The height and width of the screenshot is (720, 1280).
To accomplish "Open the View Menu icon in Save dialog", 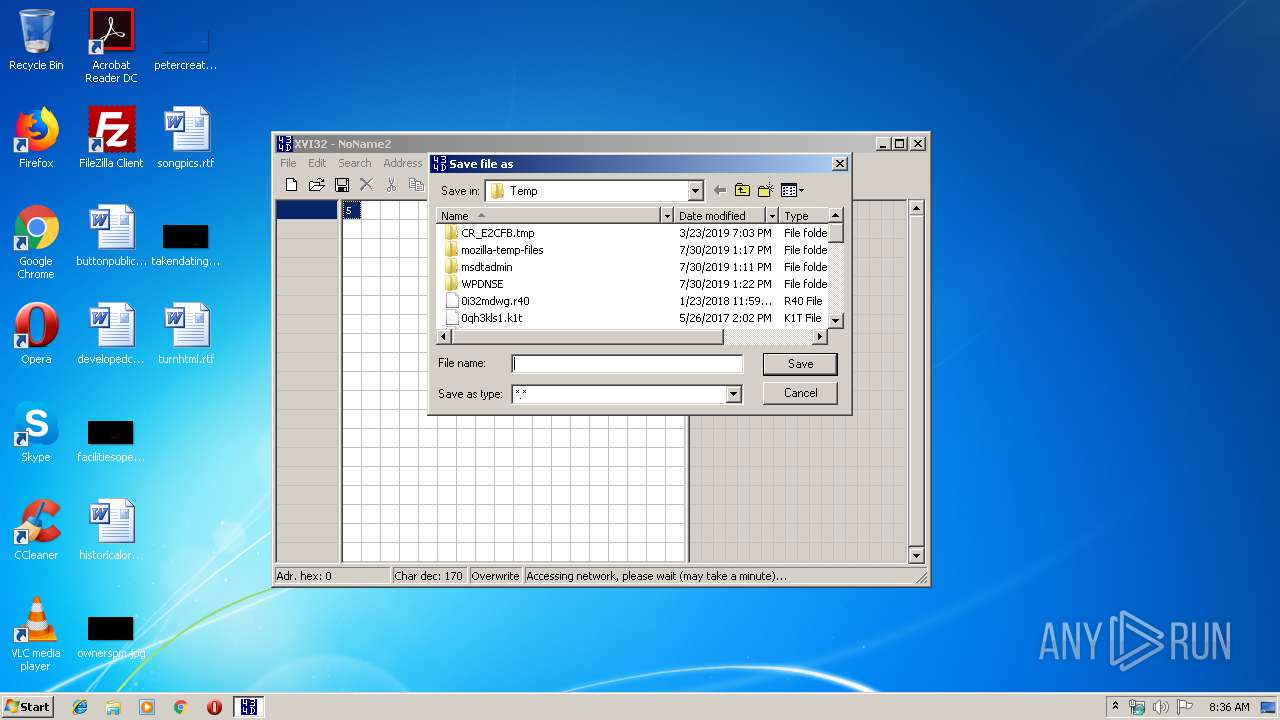I will click(x=792, y=190).
